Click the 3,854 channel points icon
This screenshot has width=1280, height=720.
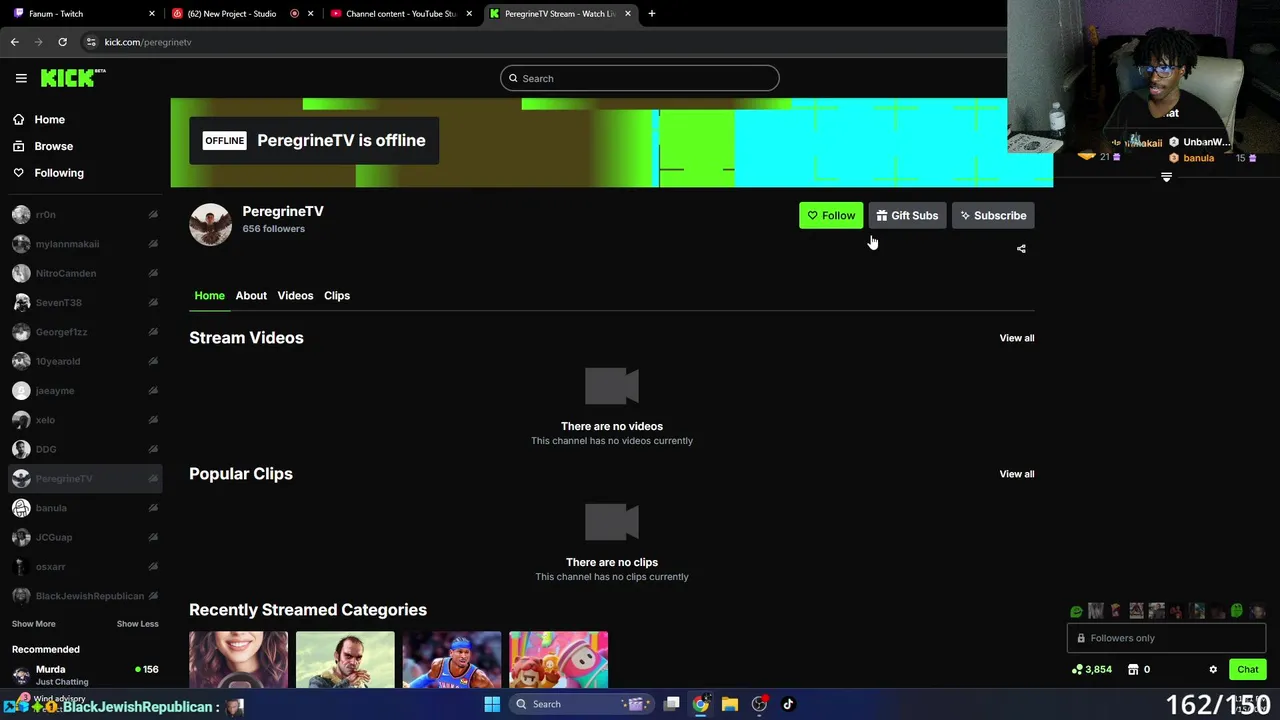tap(1077, 670)
